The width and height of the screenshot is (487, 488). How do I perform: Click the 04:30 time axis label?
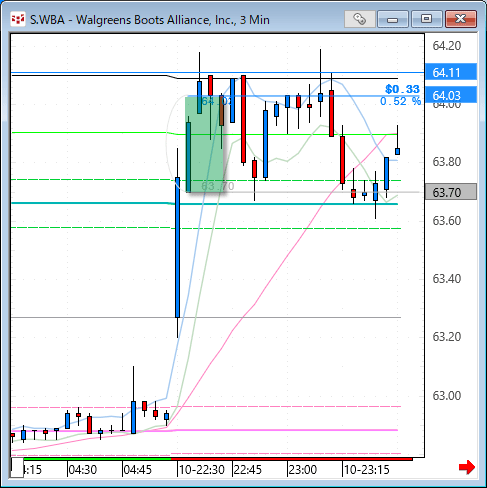pos(82,470)
